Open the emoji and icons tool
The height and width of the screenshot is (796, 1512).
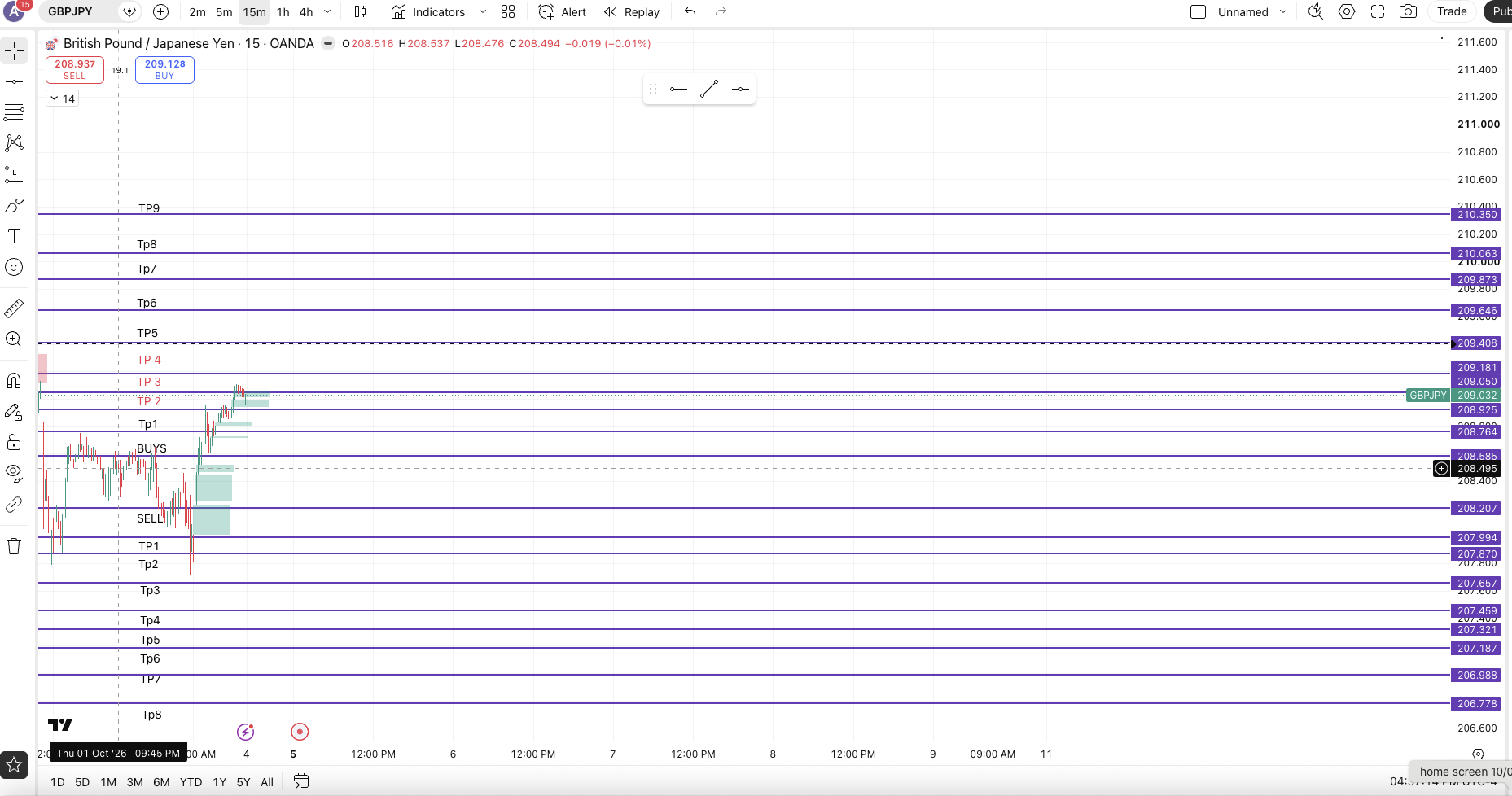click(14, 267)
